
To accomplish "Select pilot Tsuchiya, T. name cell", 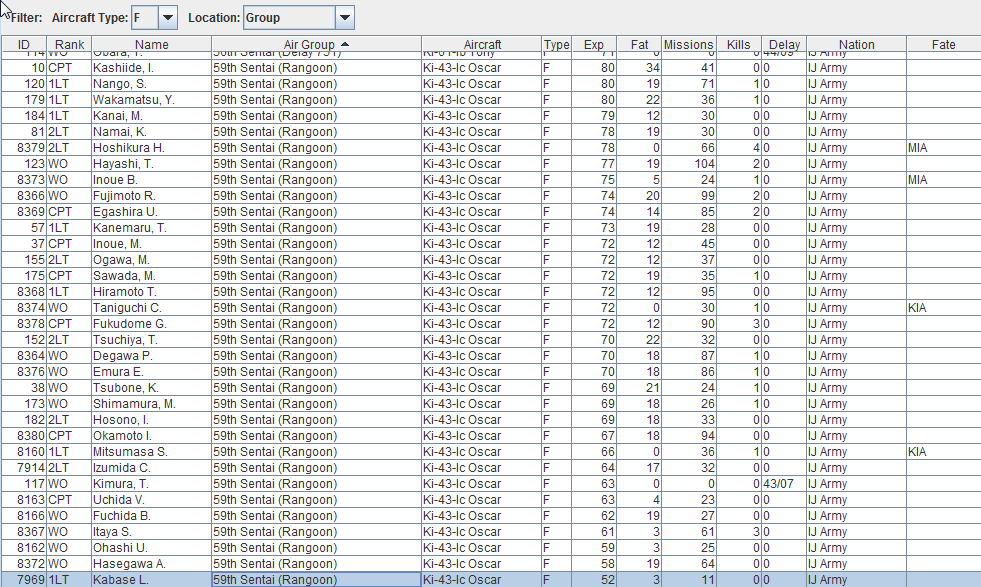I will coord(151,340).
